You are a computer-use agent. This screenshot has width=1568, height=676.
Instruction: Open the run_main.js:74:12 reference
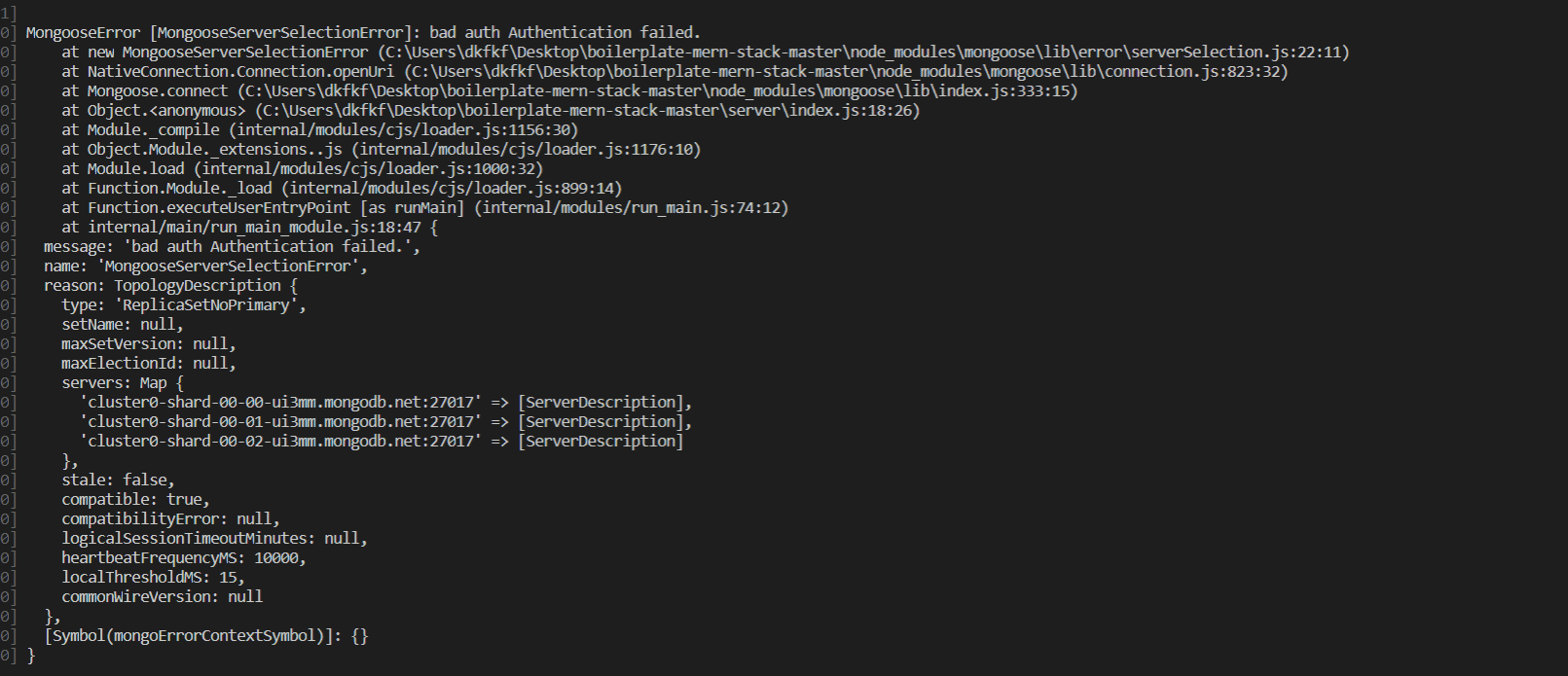point(635,208)
